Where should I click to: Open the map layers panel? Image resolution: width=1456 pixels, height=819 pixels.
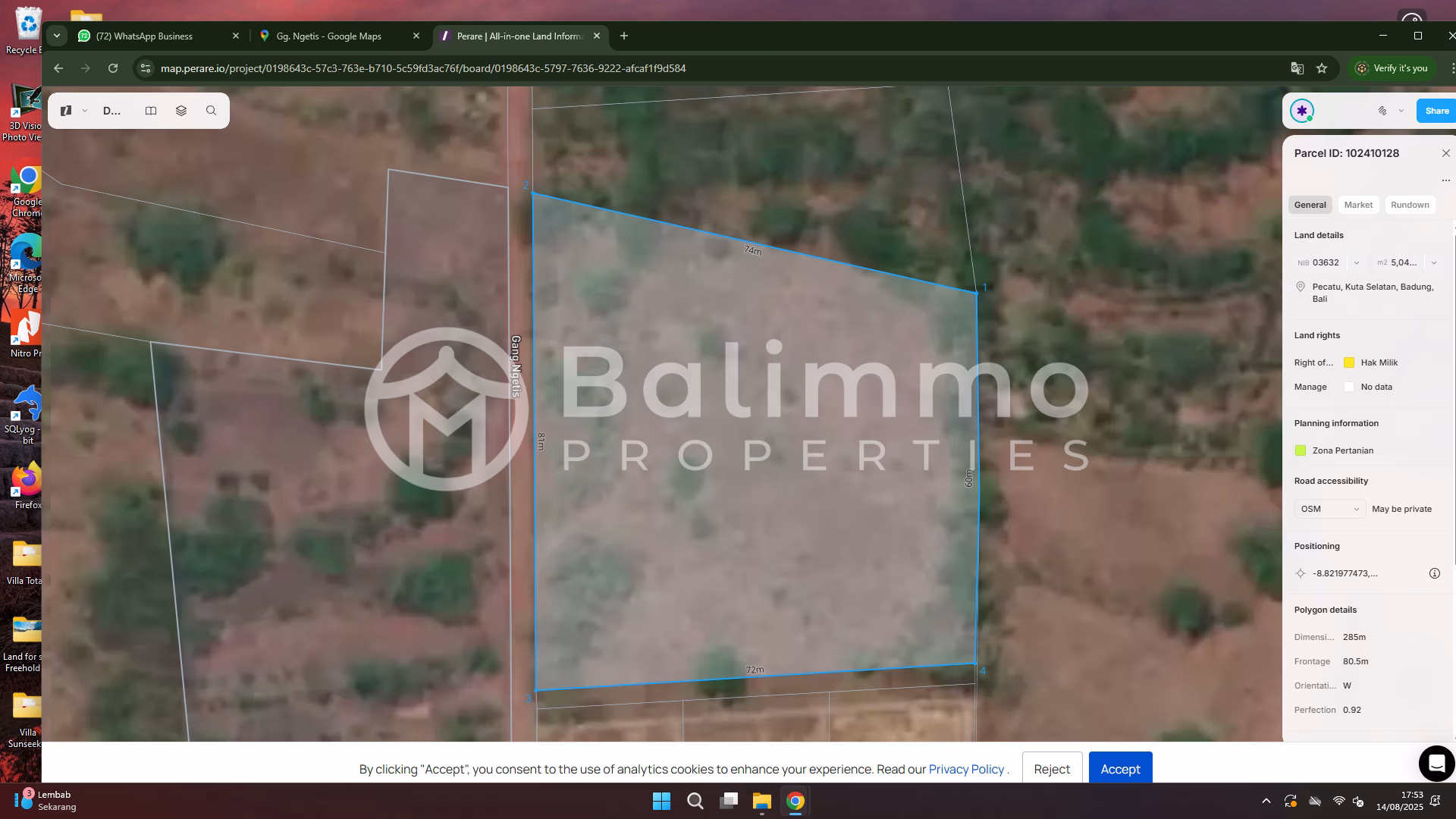pyautogui.click(x=181, y=111)
